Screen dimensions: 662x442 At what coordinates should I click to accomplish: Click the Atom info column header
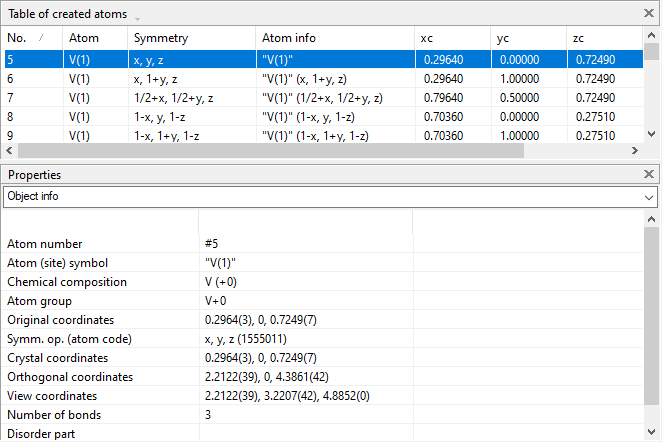[333, 37]
